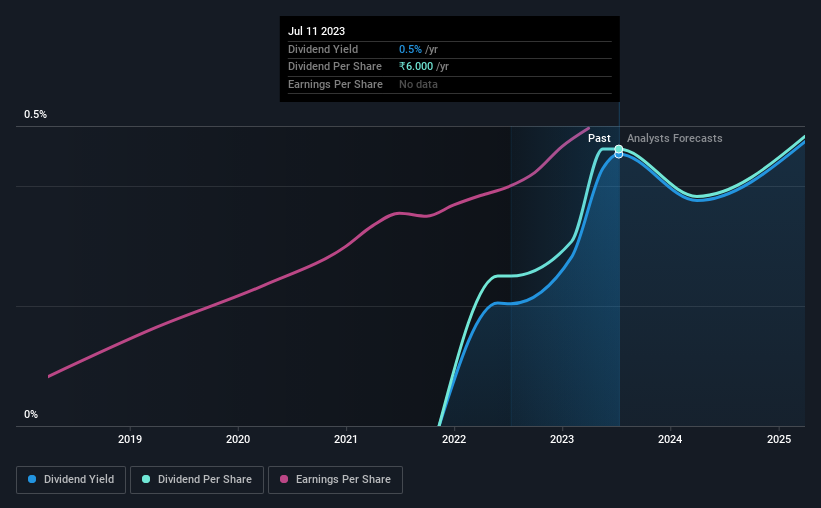This screenshot has height=508, width=821.
Task: Click the pink Earnings Per Share legend dot
Action: point(284,479)
